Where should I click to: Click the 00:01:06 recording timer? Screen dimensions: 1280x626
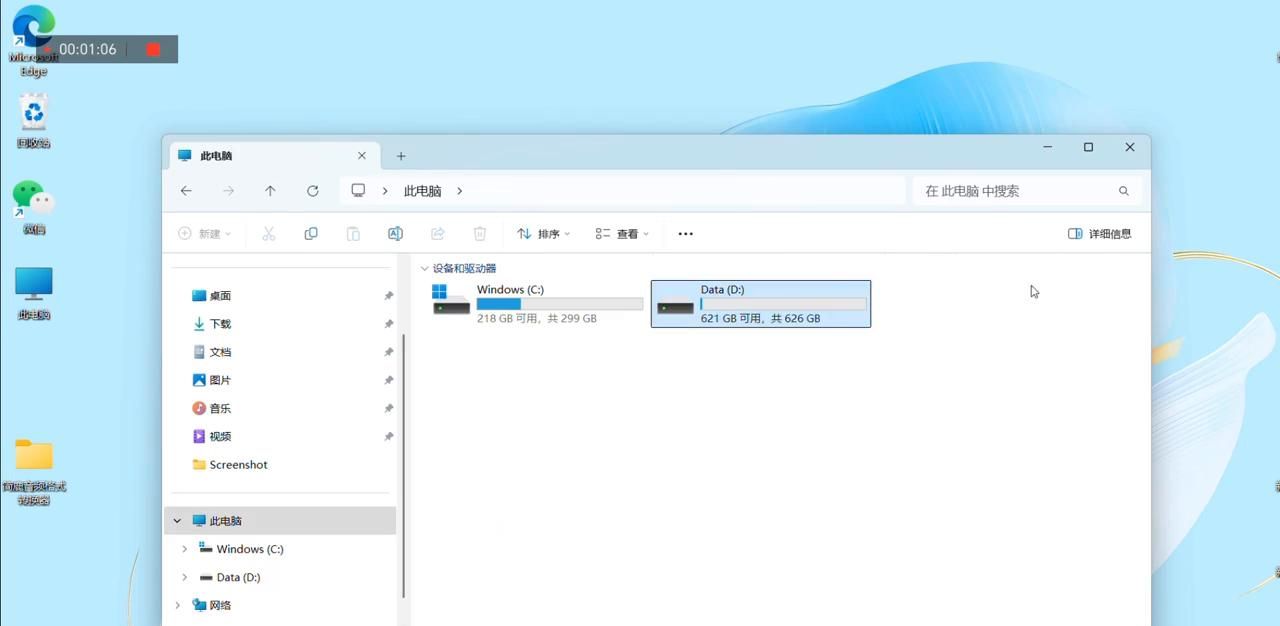88,49
